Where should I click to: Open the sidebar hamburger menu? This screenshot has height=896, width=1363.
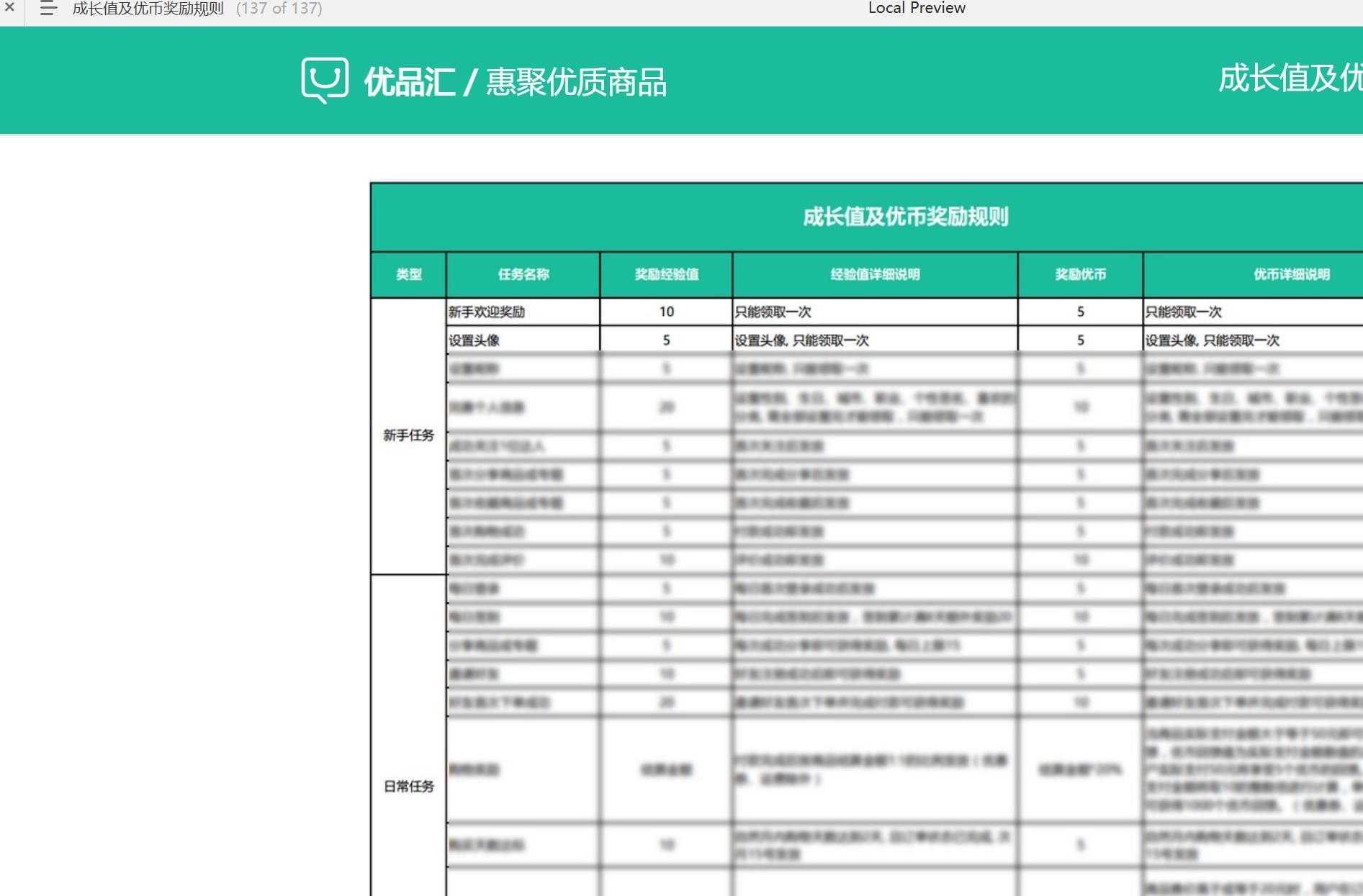[x=48, y=9]
